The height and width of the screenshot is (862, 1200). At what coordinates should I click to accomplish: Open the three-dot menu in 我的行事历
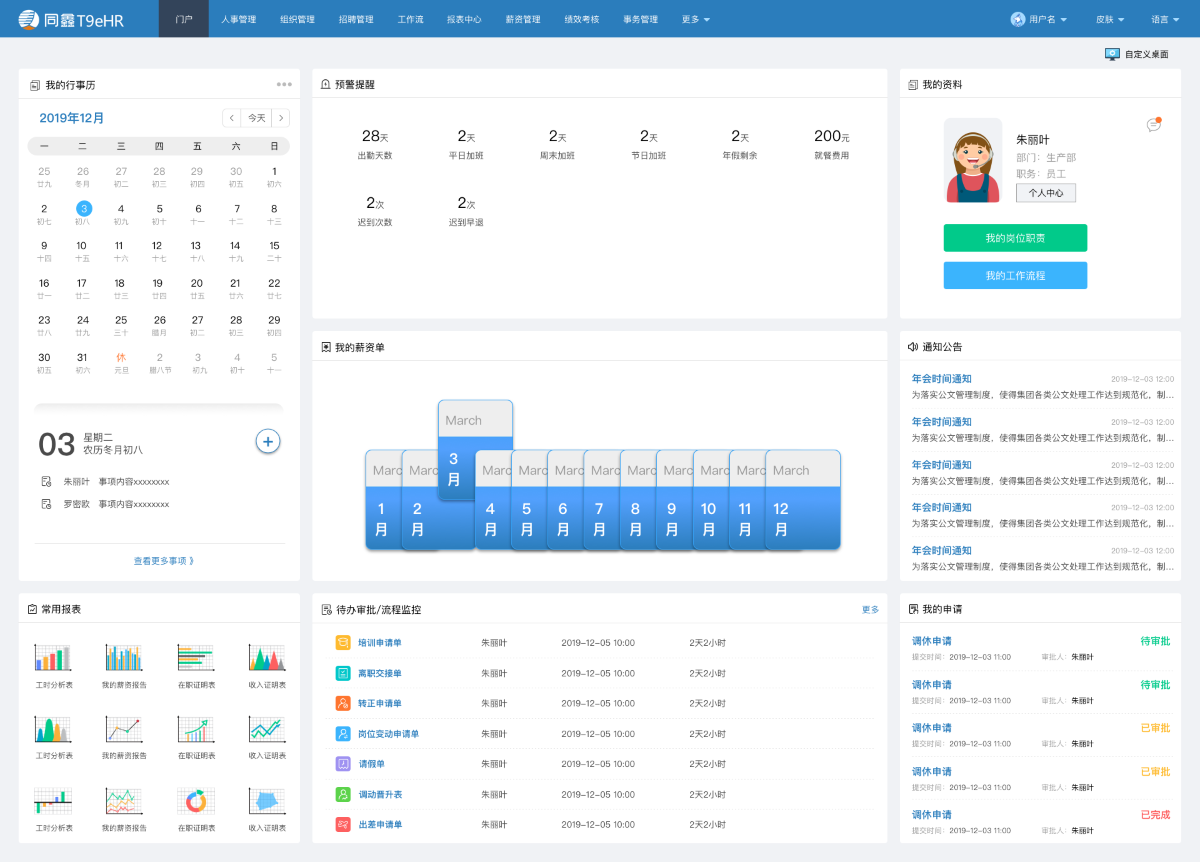coord(284,84)
